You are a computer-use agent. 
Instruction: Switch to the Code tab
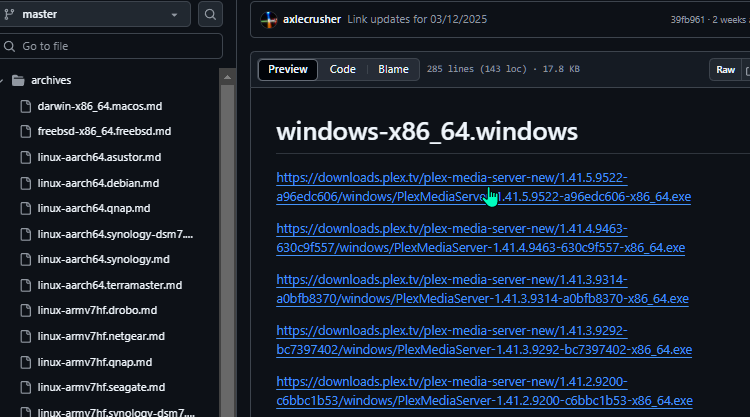(x=342, y=69)
